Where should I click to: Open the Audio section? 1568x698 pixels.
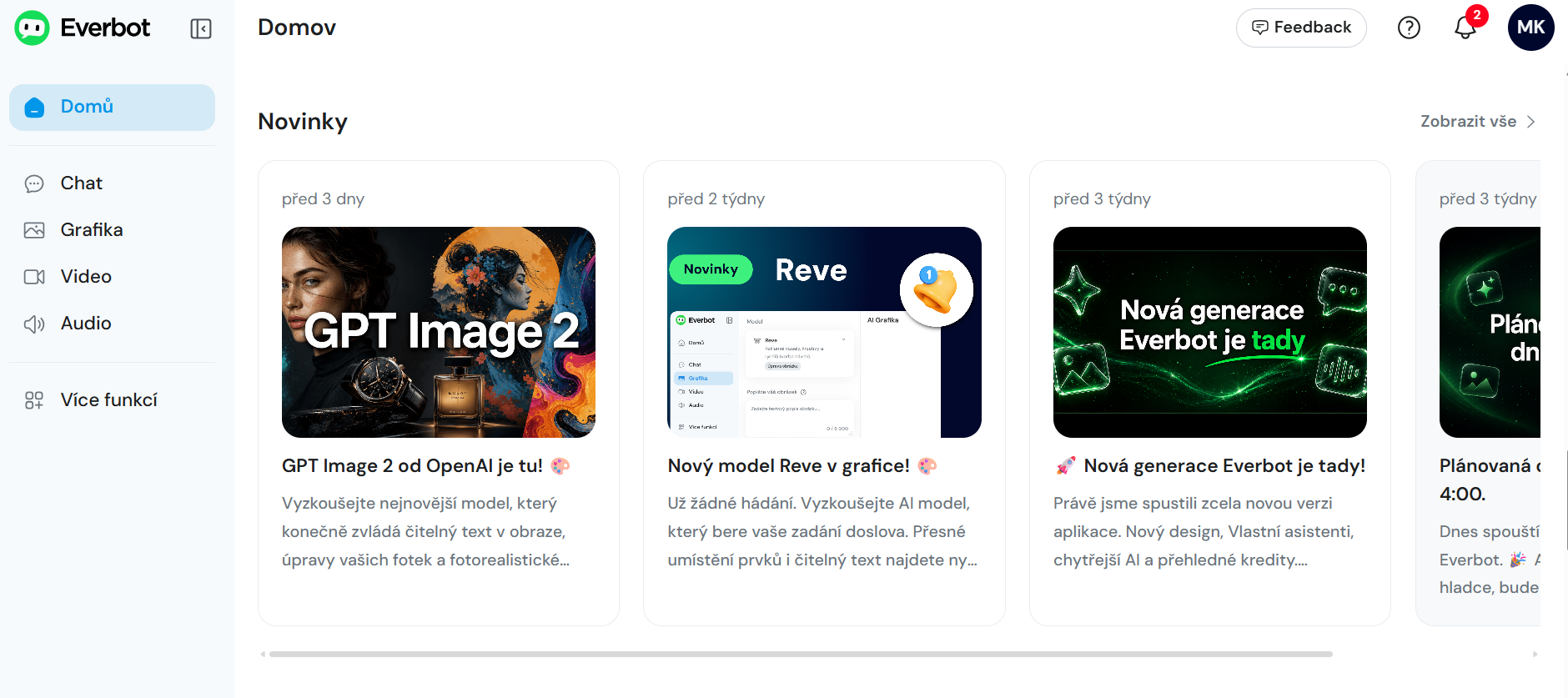pos(112,324)
